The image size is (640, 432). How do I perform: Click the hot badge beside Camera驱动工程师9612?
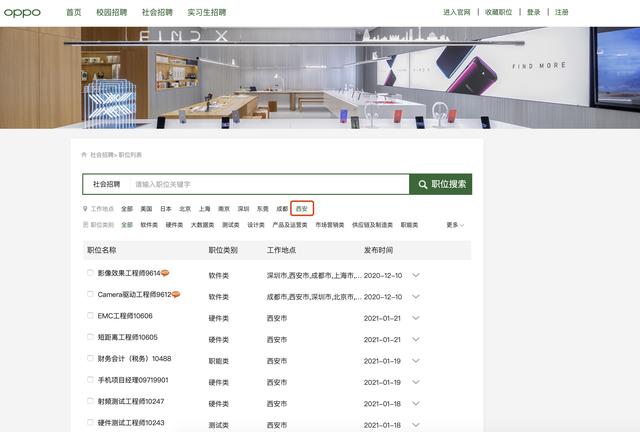click(176, 294)
